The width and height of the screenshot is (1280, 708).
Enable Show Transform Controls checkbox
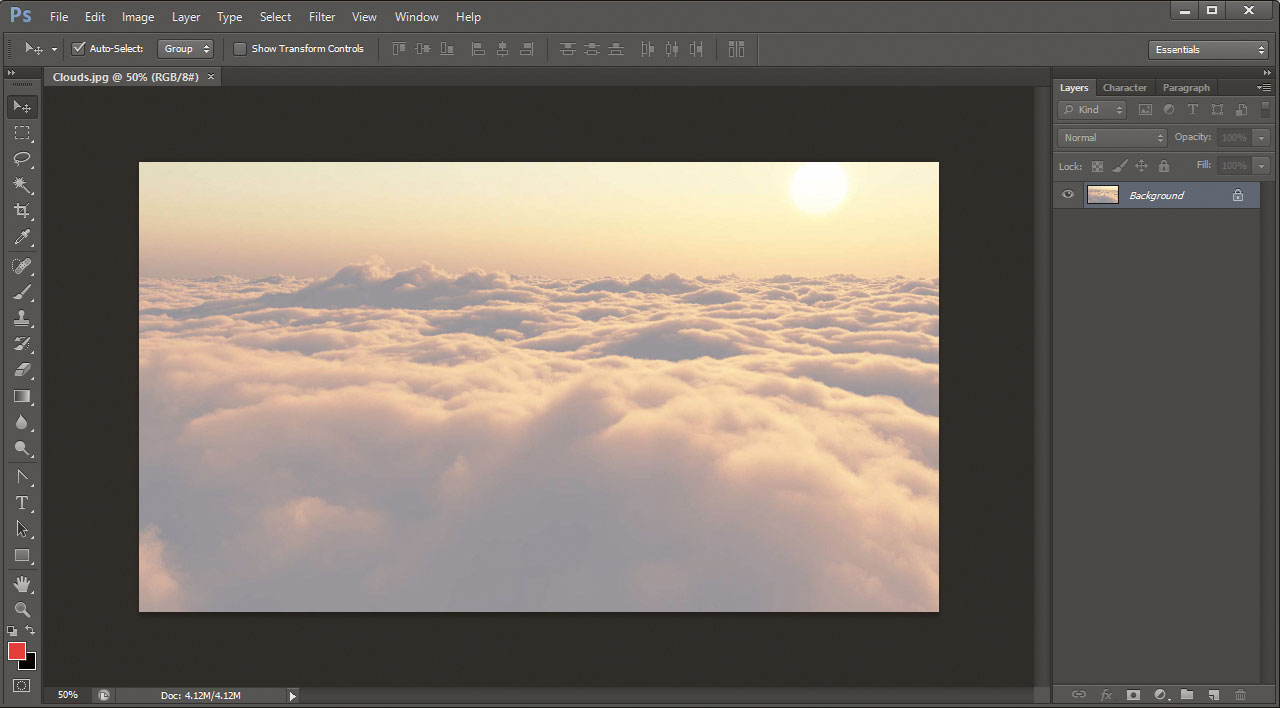(240, 49)
